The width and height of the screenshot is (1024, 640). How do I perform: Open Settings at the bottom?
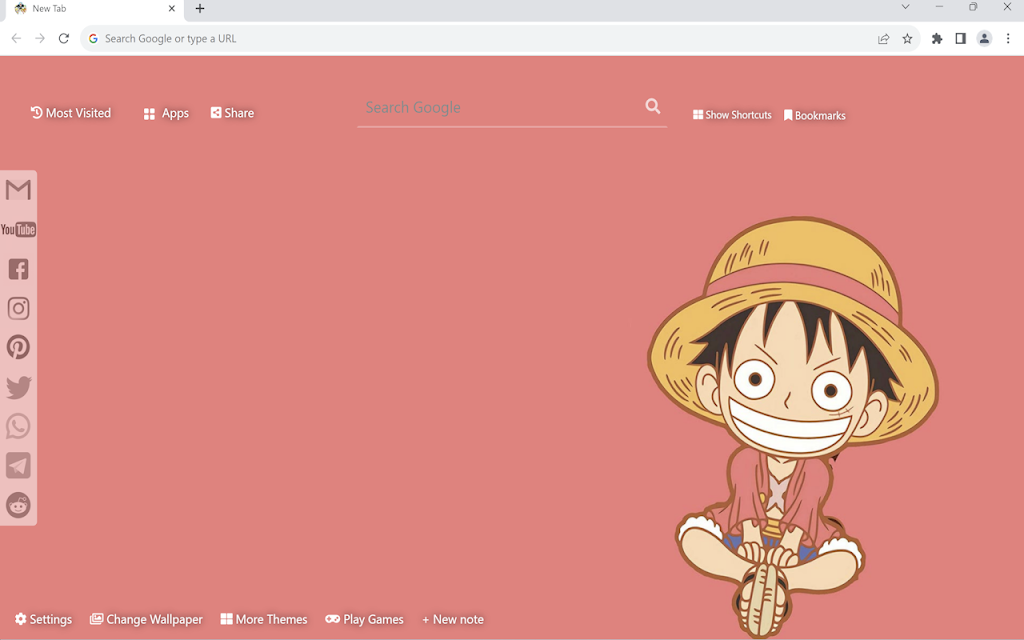43,619
